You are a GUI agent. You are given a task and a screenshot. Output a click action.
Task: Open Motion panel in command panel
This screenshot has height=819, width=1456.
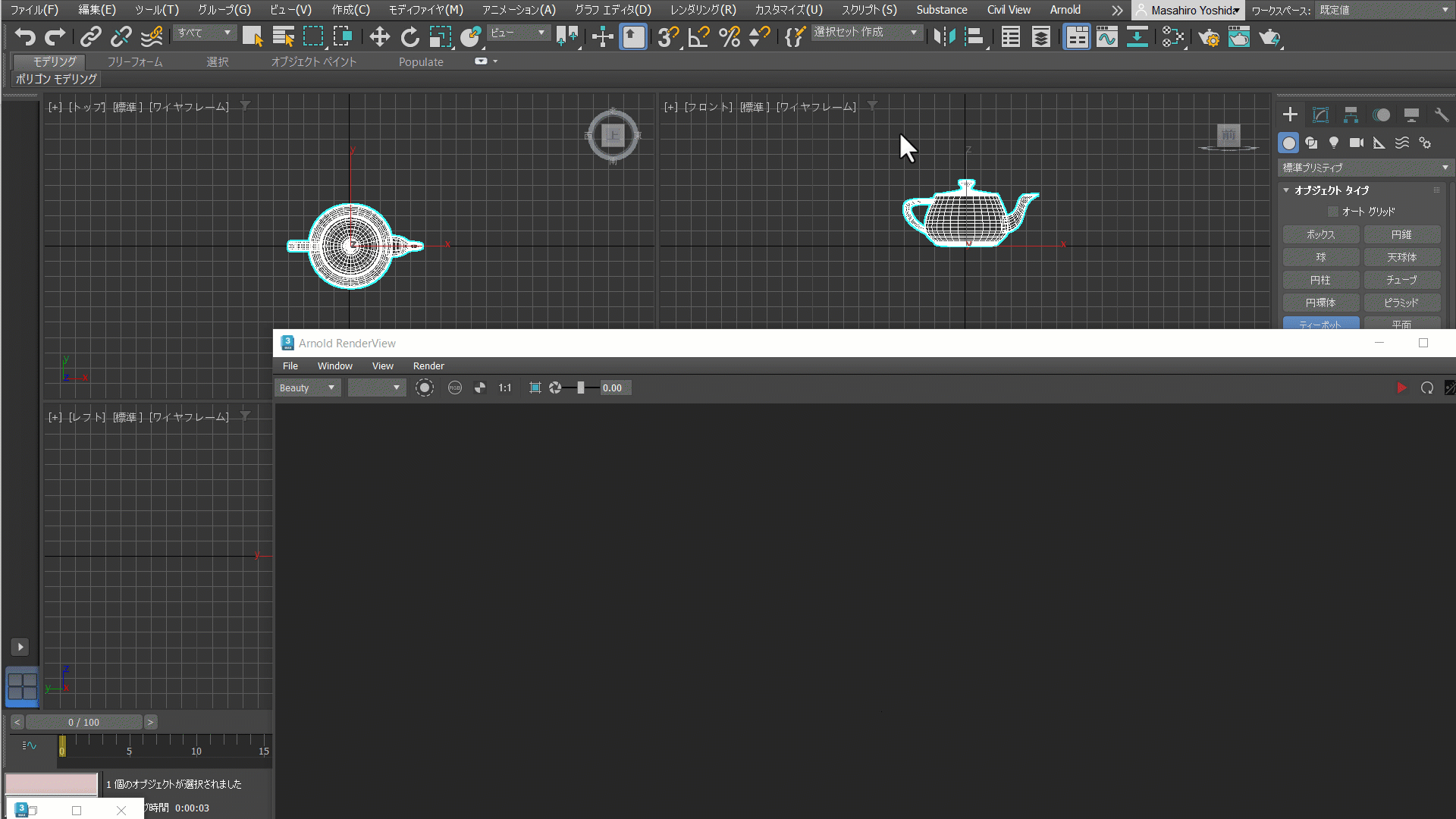[x=1382, y=115]
